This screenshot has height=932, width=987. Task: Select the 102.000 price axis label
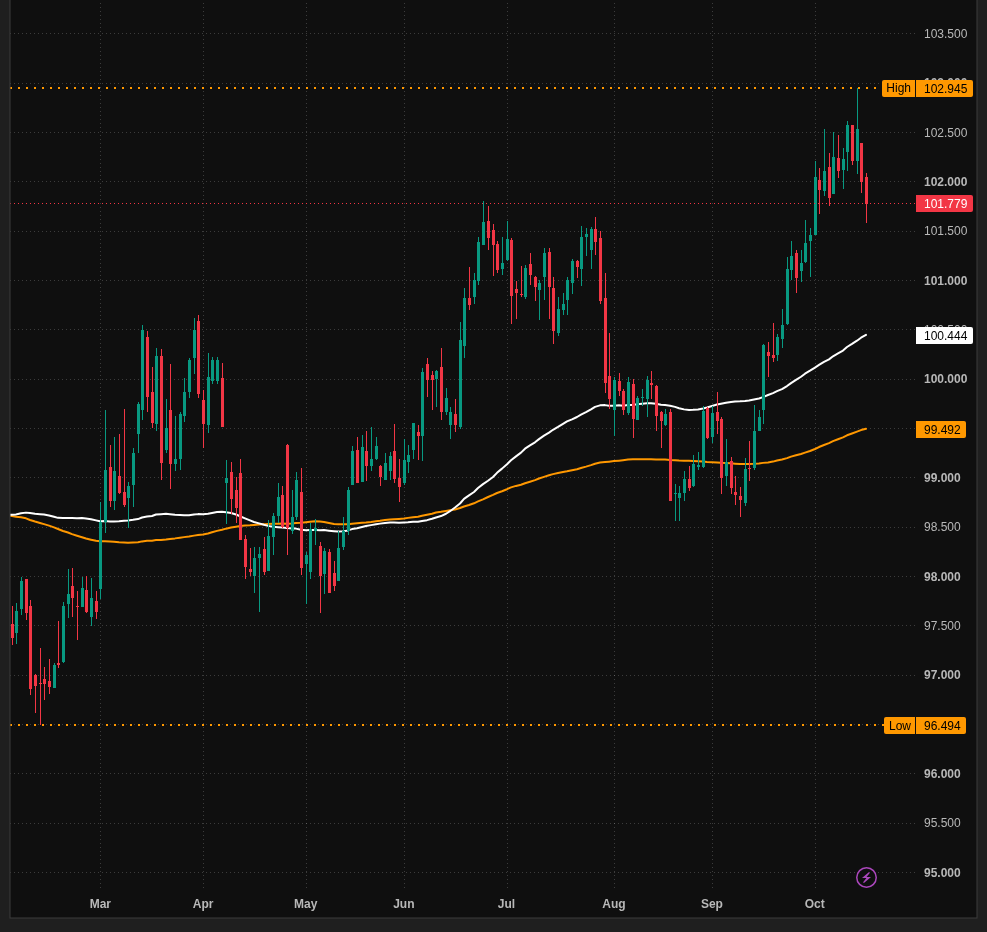pyautogui.click(x=945, y=182)
